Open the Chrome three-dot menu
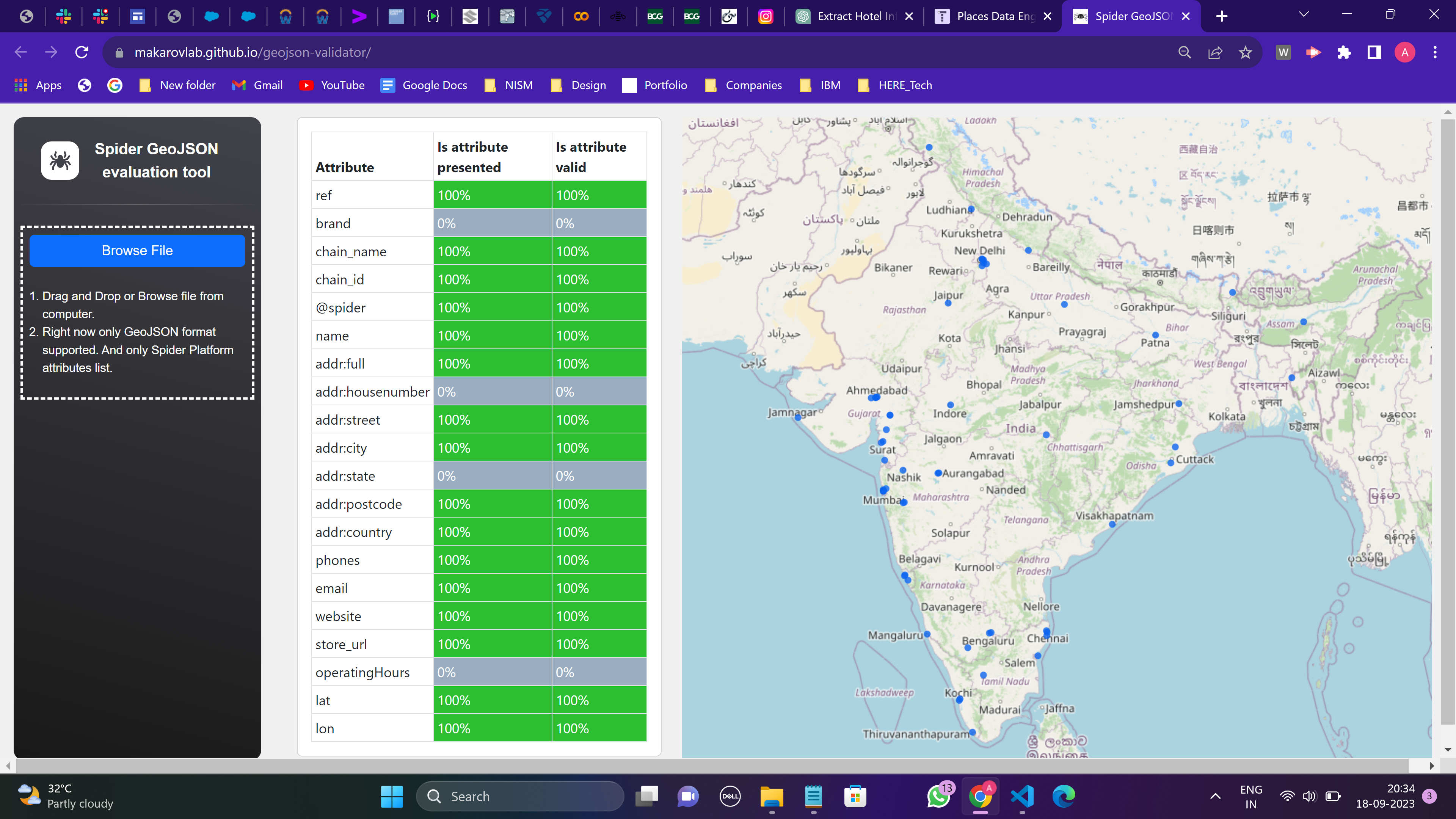 [1435, 53]
